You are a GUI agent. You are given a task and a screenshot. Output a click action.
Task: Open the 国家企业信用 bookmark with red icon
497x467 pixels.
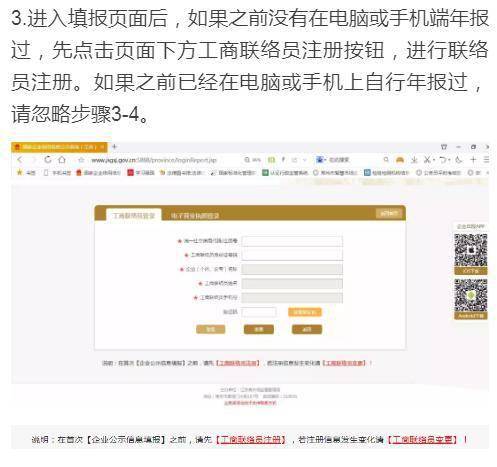(98, 172)
